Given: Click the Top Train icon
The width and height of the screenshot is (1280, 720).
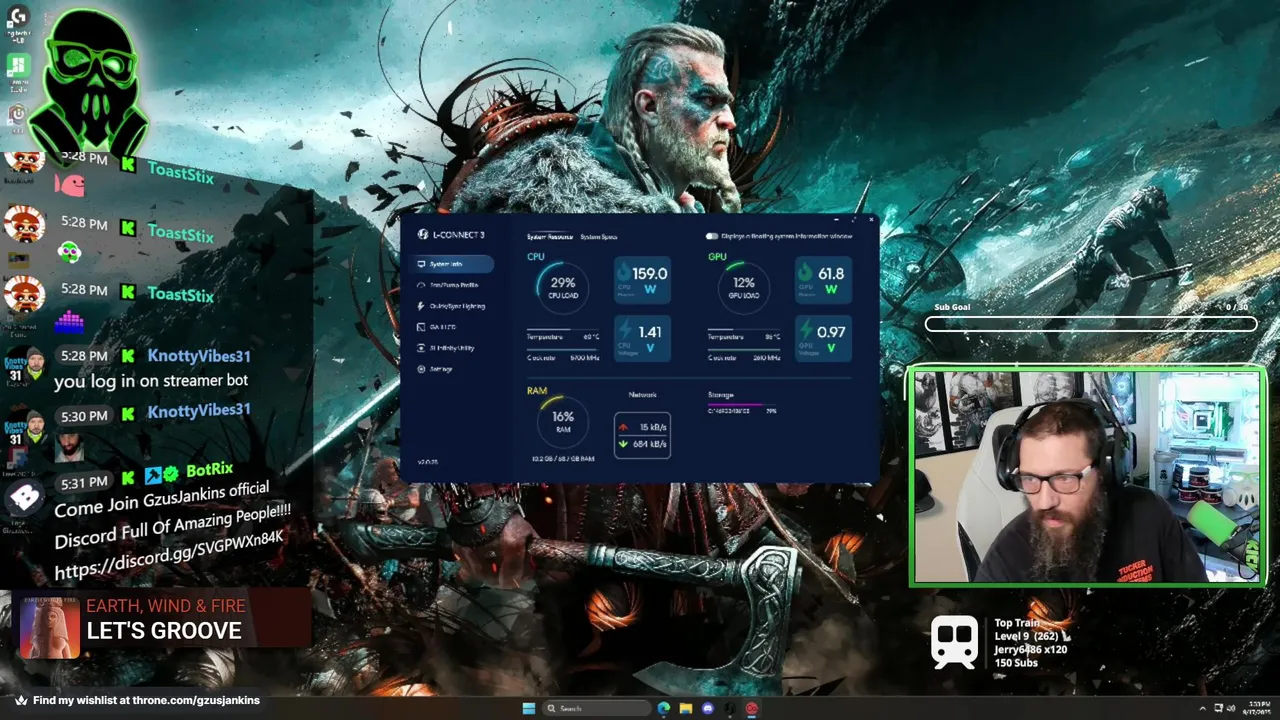Looking at the screenshot, I should (955, 641).
